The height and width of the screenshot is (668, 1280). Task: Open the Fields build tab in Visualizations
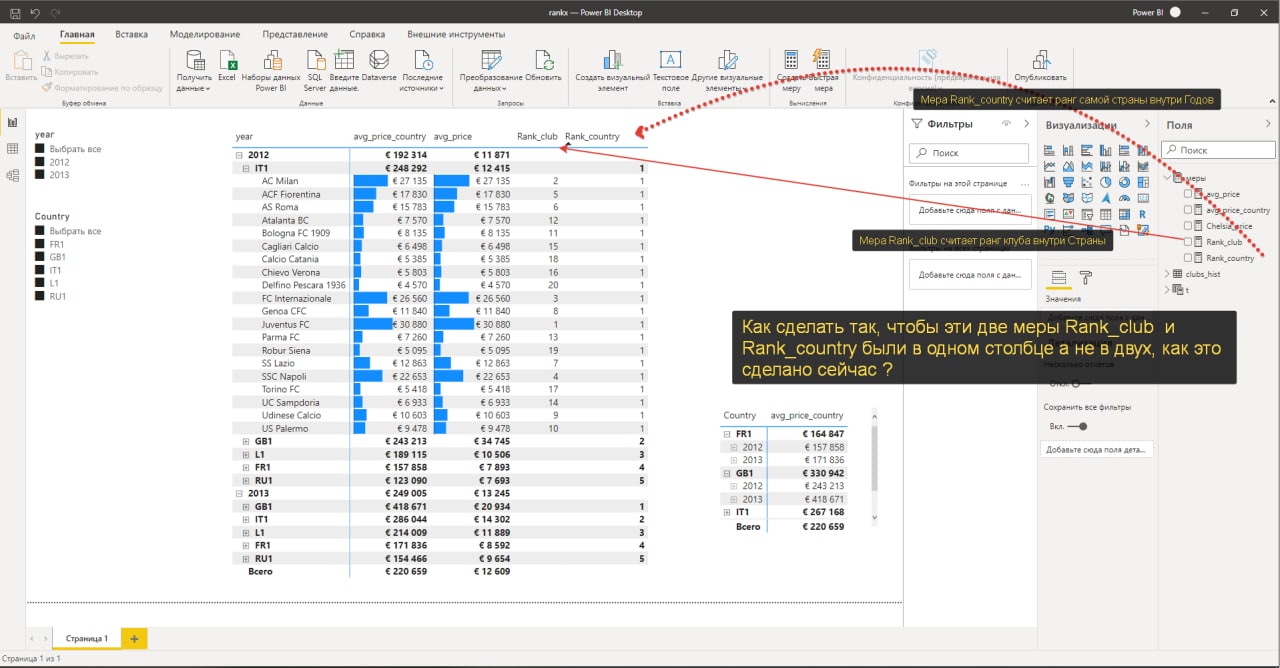pos(1059,277)
